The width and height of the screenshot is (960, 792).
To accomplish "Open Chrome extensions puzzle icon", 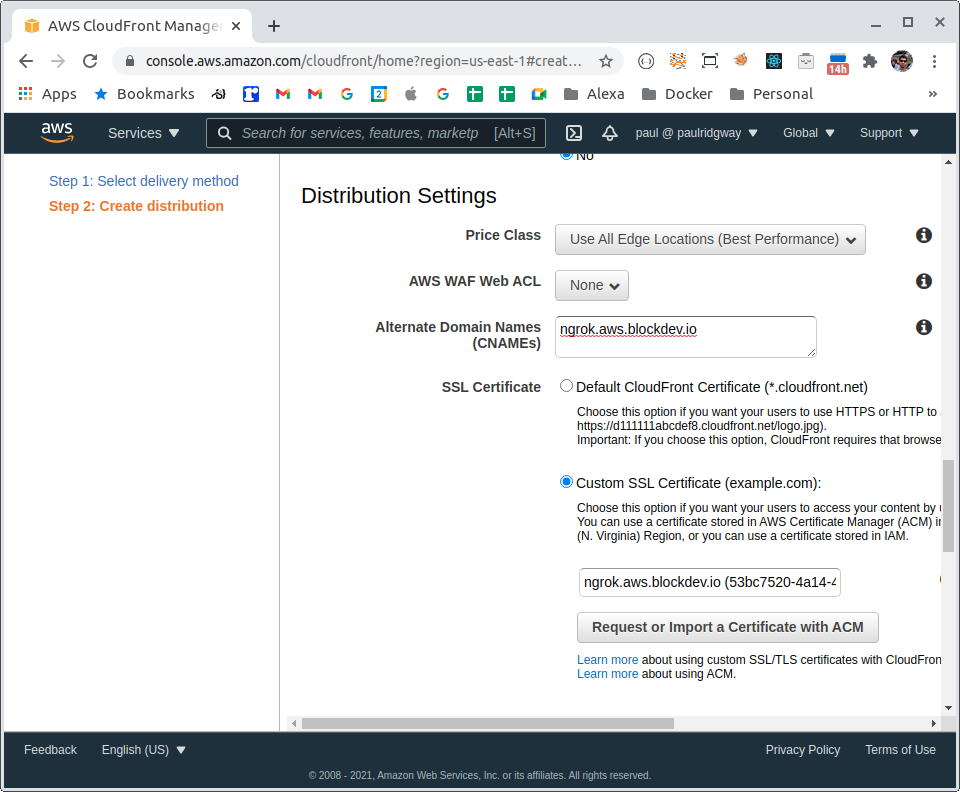I will point(869,61).
